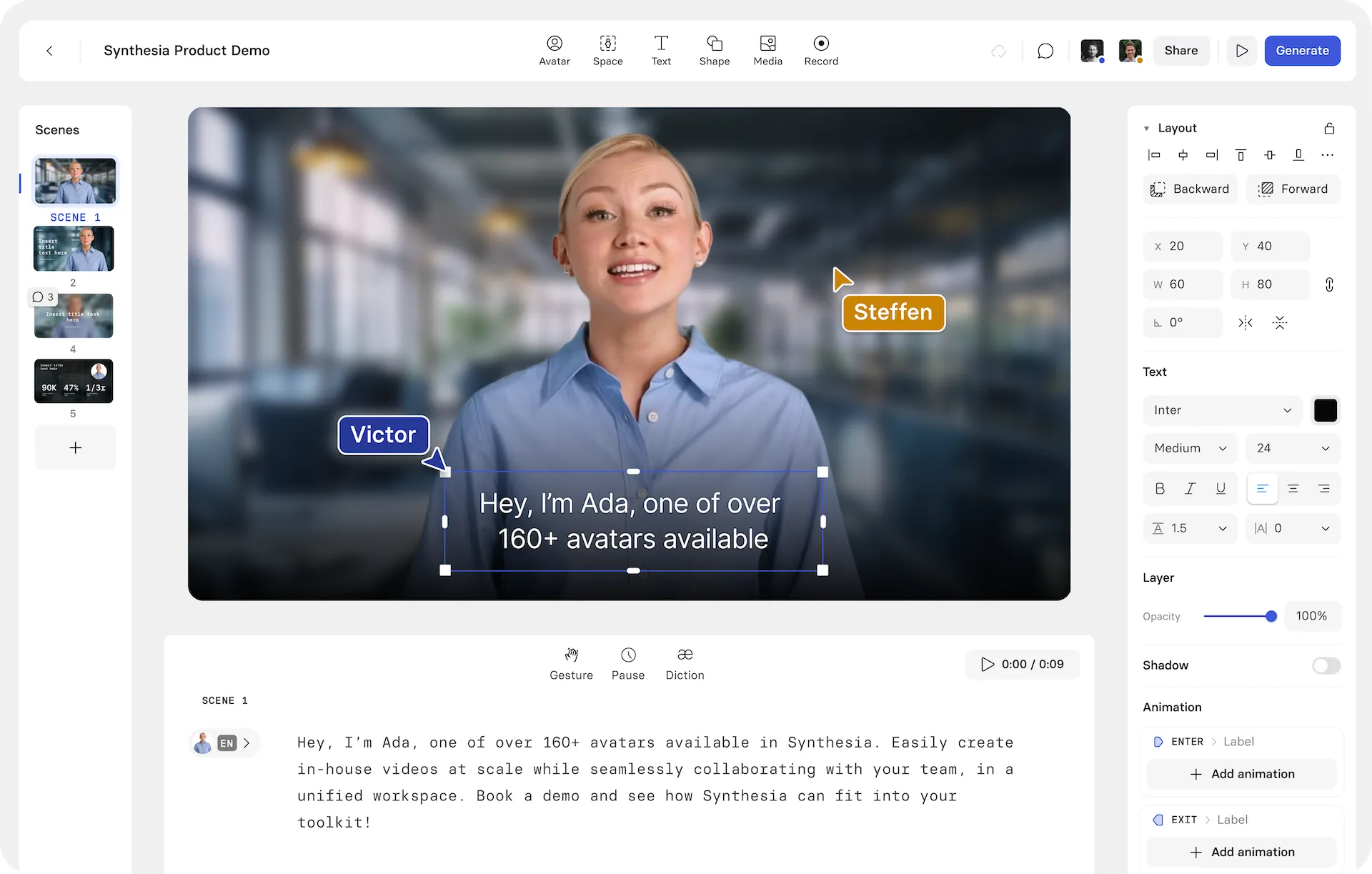
Task: Open the comments speech bubble icon
Action: click(1045, 51)
